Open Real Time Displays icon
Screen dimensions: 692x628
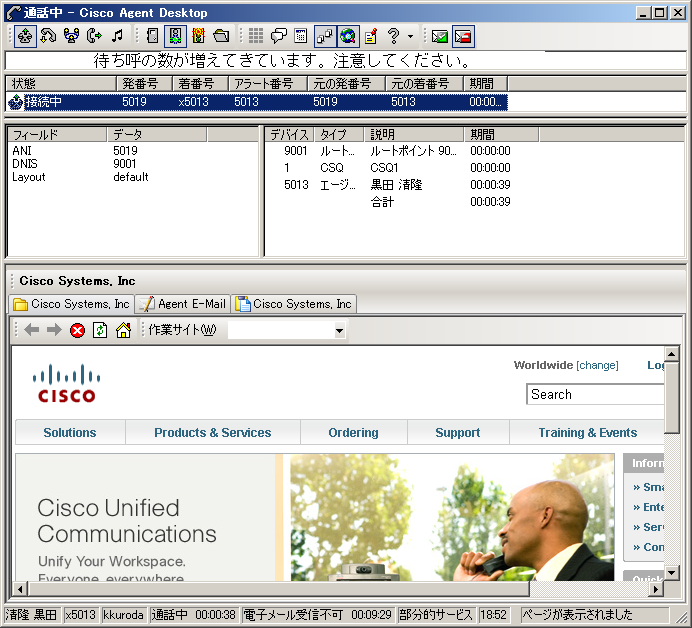click(301, 36)
